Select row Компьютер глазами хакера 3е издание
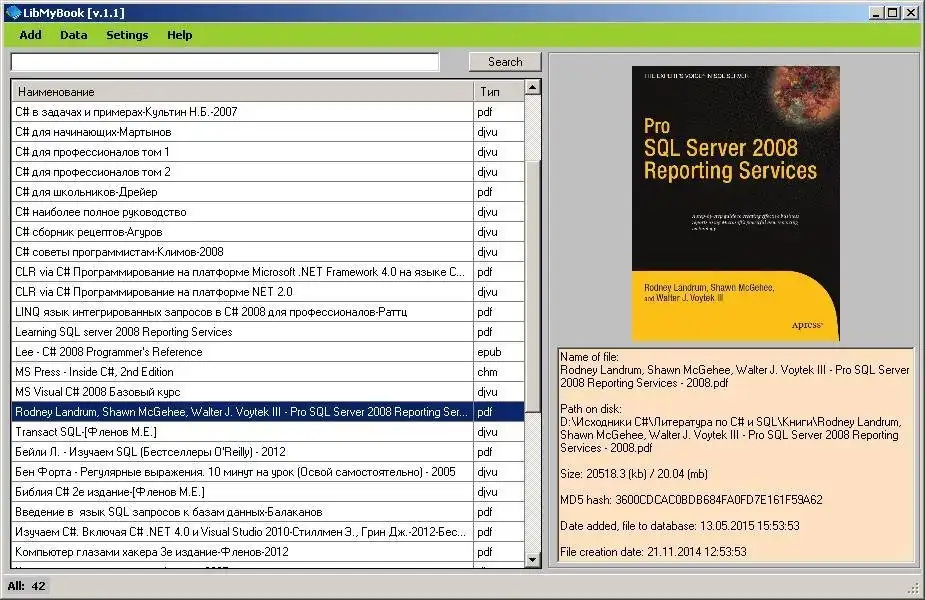This screenshot has width=925, height=600. coord(268,552)
